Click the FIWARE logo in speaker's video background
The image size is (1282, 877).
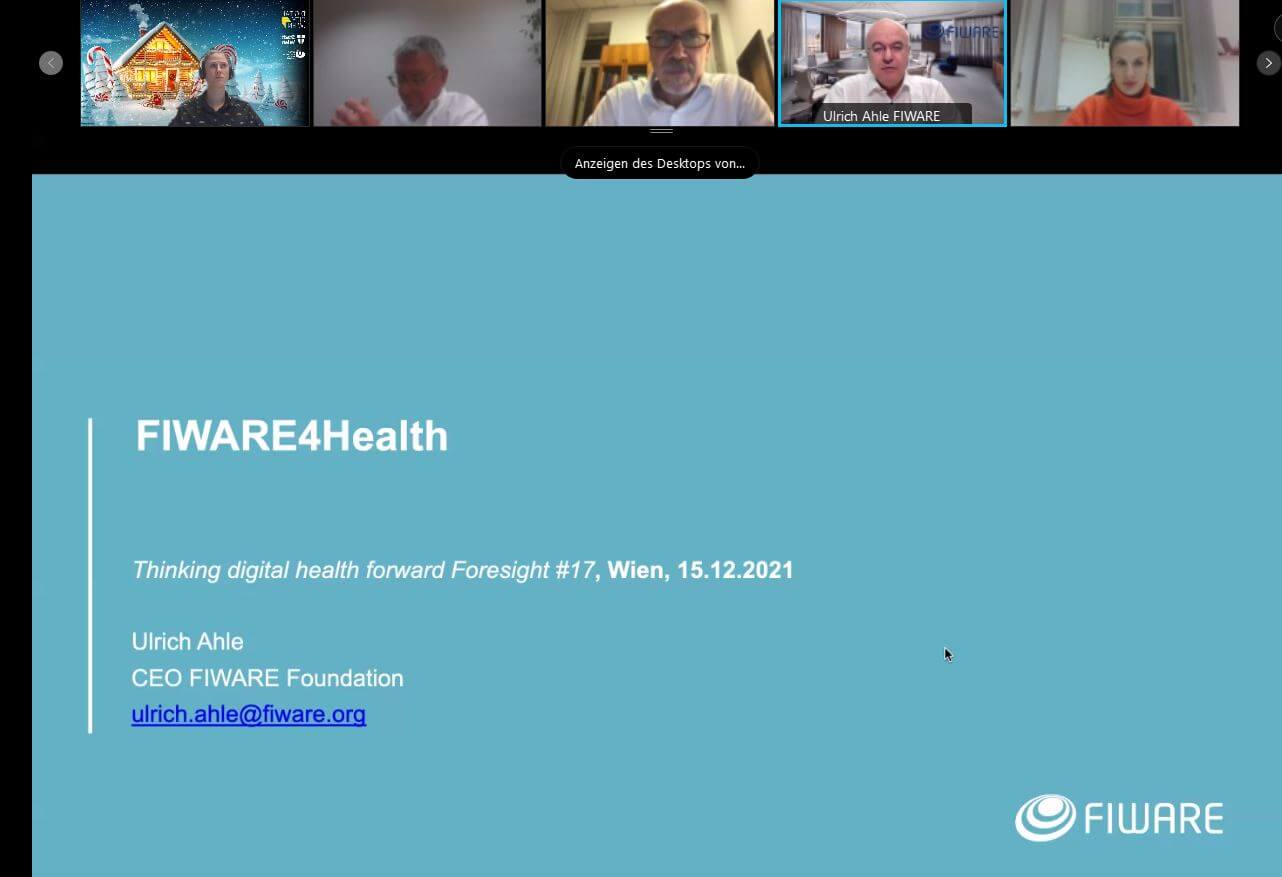961,31
